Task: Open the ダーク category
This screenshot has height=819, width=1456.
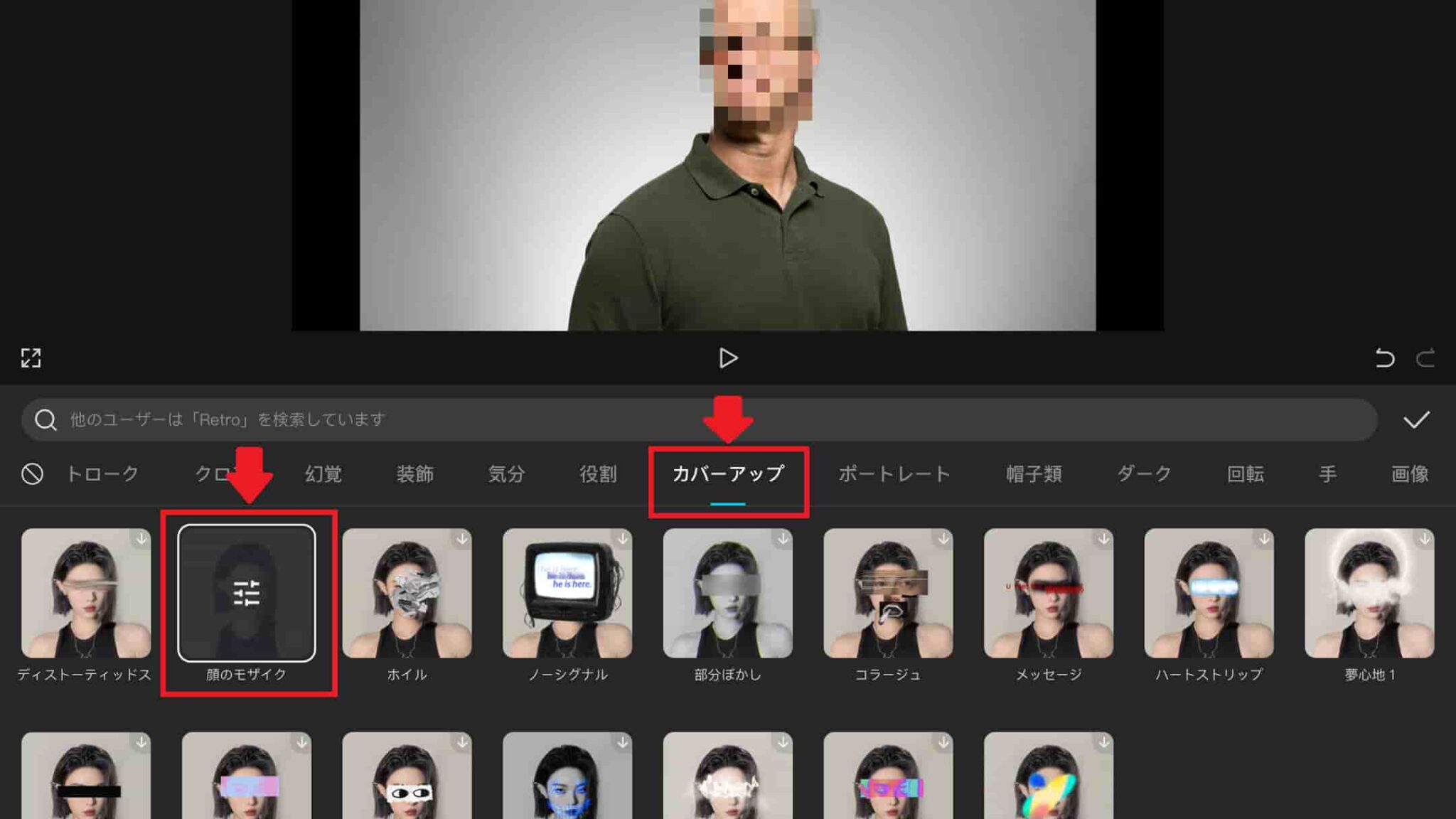Action: pyautogui.click(x=1144, y=473)
